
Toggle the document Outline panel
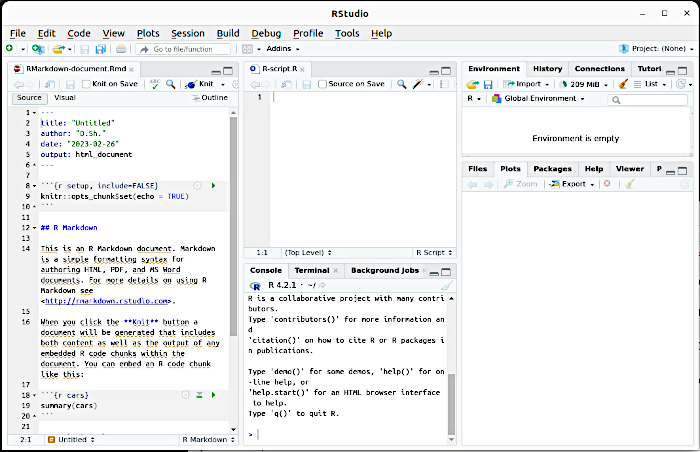click(x=210, y=98)
